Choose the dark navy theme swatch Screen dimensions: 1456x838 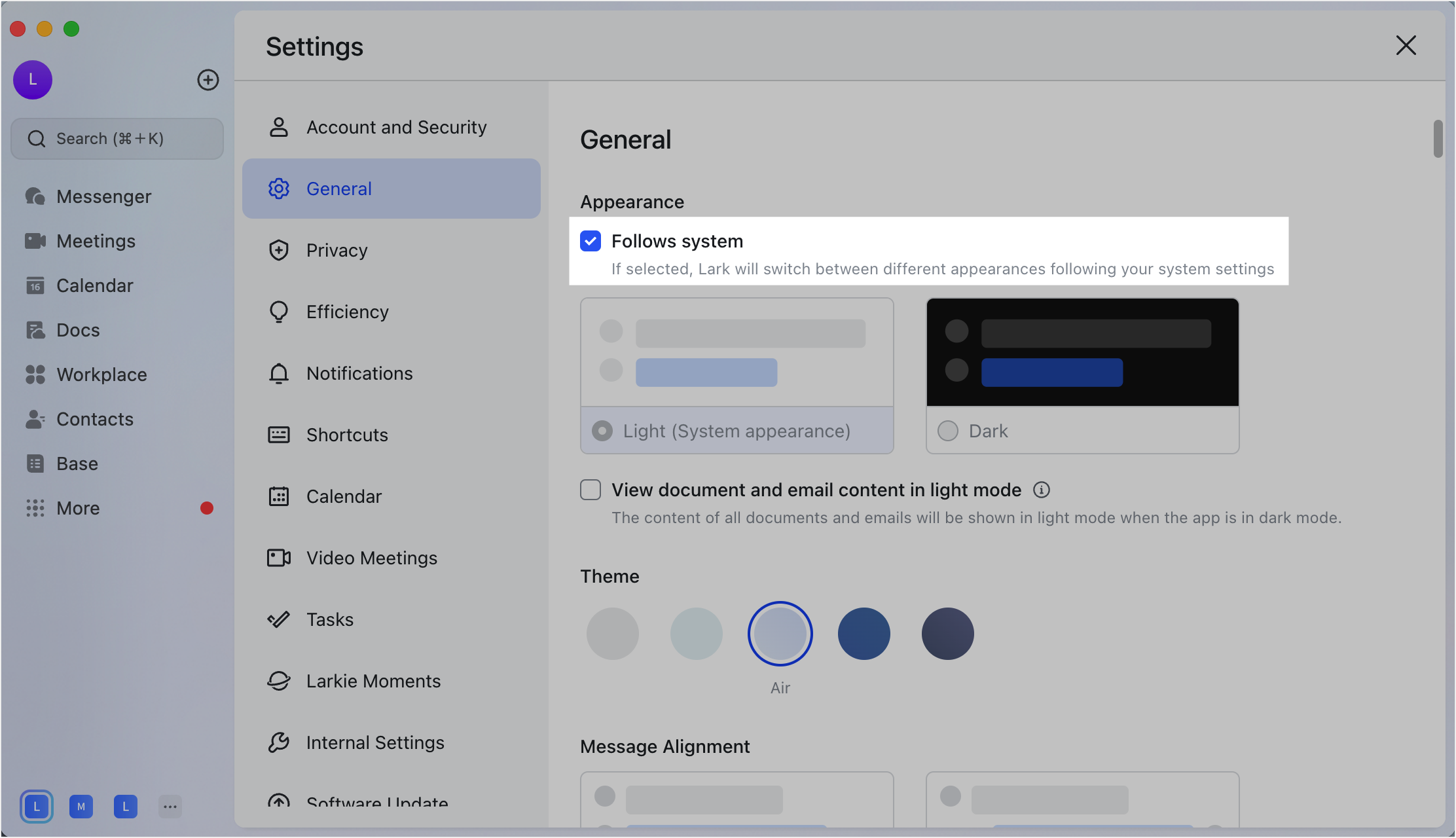pos(948,634)
